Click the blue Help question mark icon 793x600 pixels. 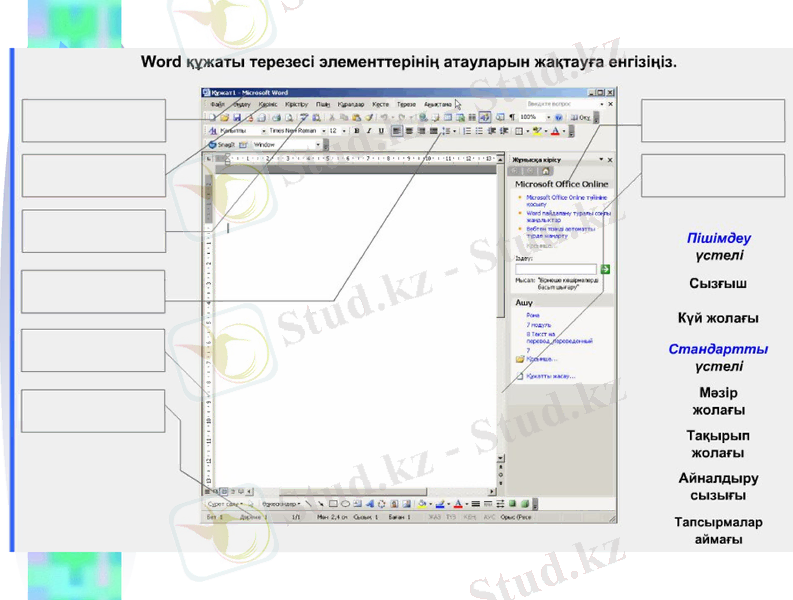pos(559,117)
